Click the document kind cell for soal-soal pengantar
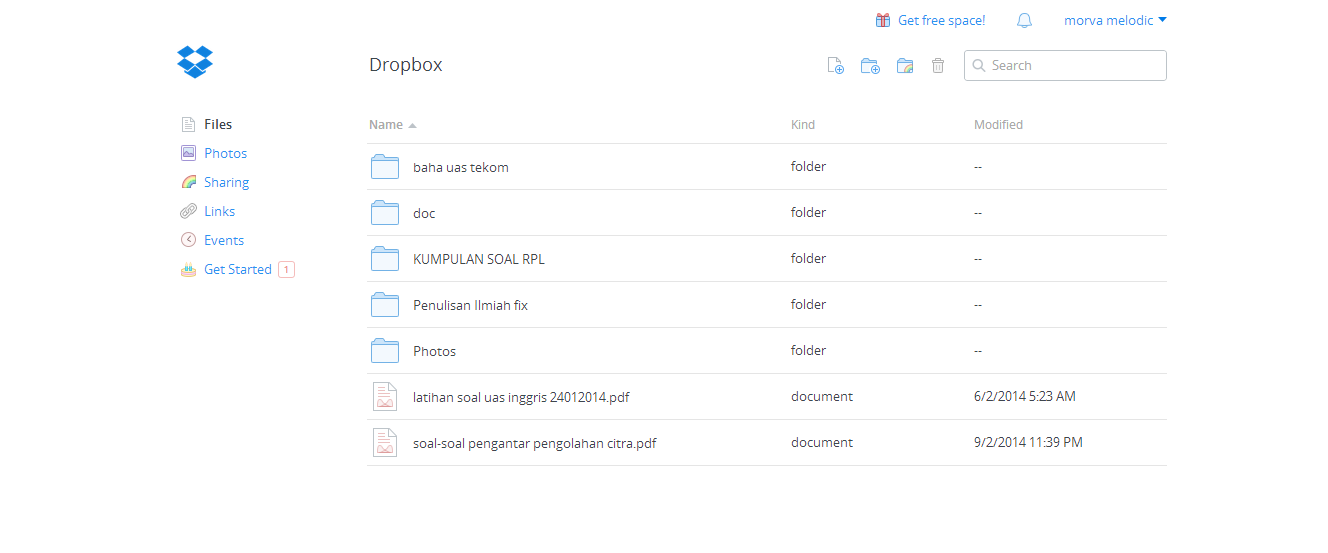This screenshot has height=553, width=1328. 822,442
